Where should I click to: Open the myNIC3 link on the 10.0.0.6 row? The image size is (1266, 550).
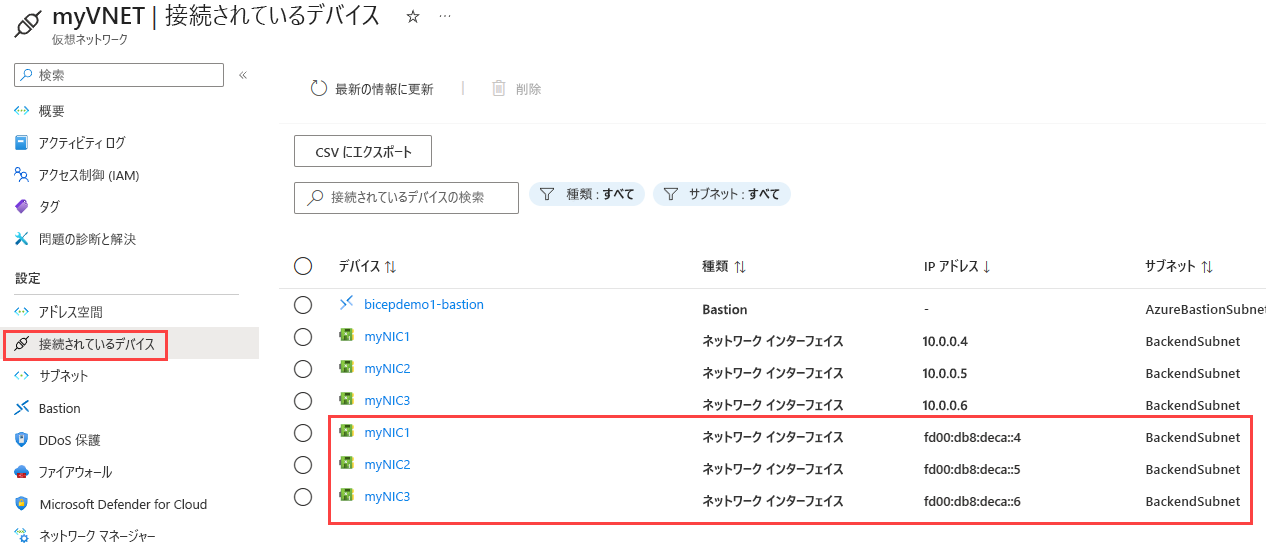click(387, 400)
